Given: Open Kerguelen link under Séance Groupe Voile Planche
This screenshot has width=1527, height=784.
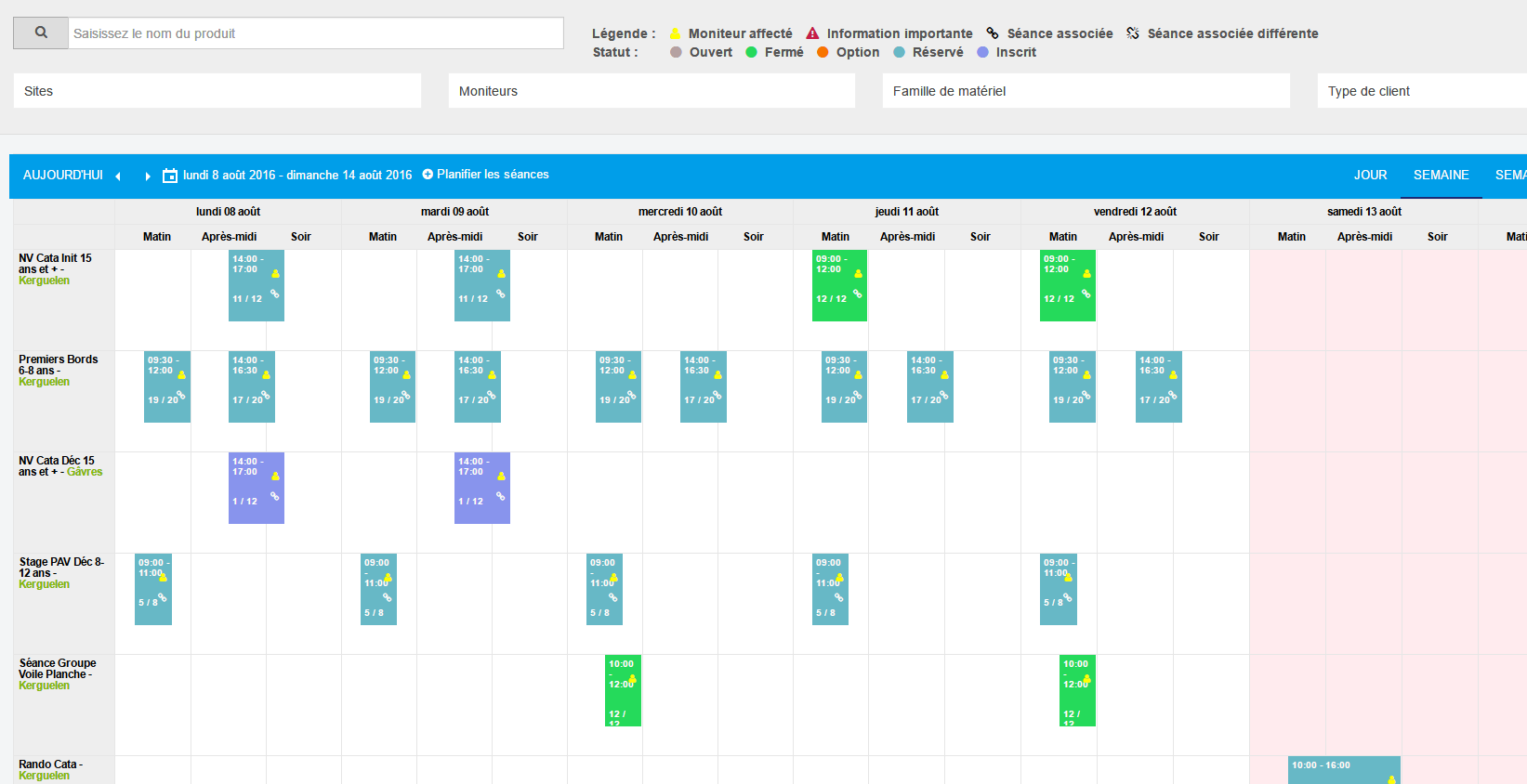Looking at the screenshot, I should (x=45, y=686).
